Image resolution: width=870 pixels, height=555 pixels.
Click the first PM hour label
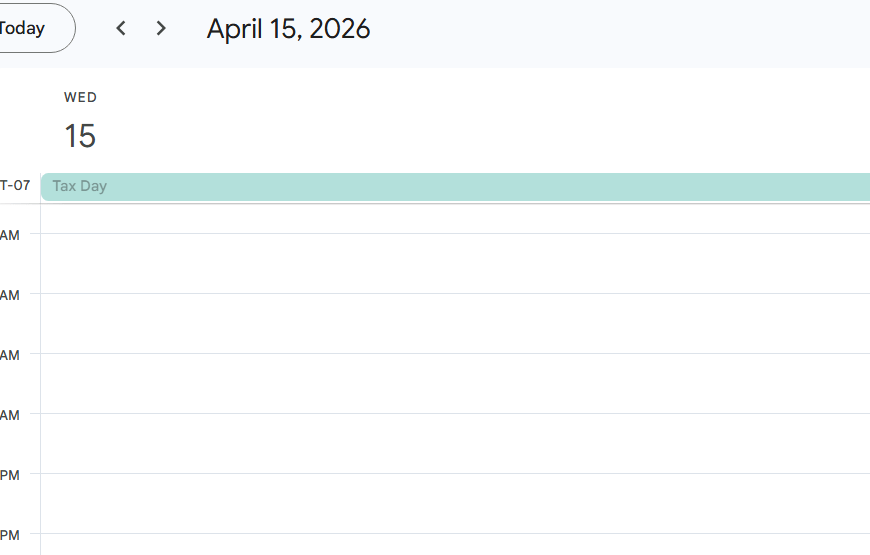pos(10,475)
